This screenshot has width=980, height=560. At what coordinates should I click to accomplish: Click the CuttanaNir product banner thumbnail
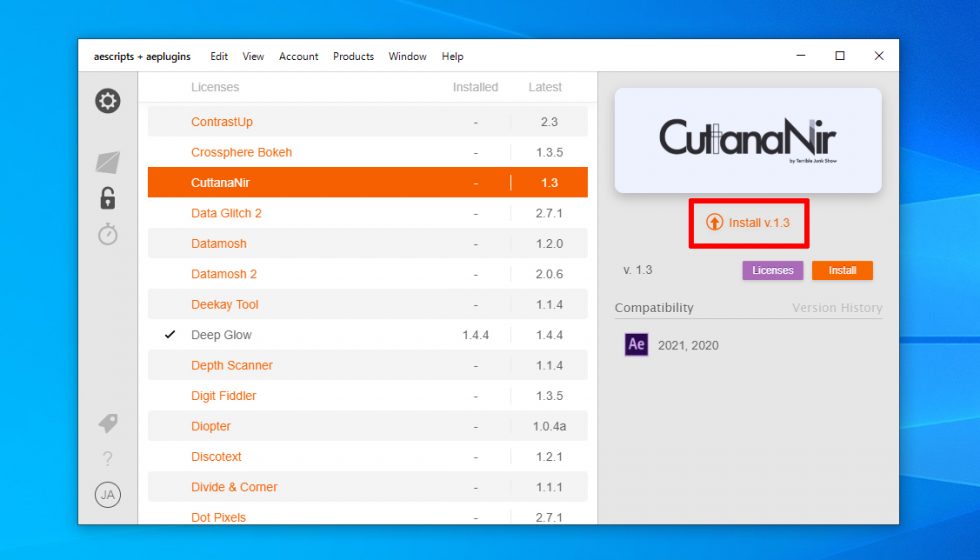(x=748, y=140)
